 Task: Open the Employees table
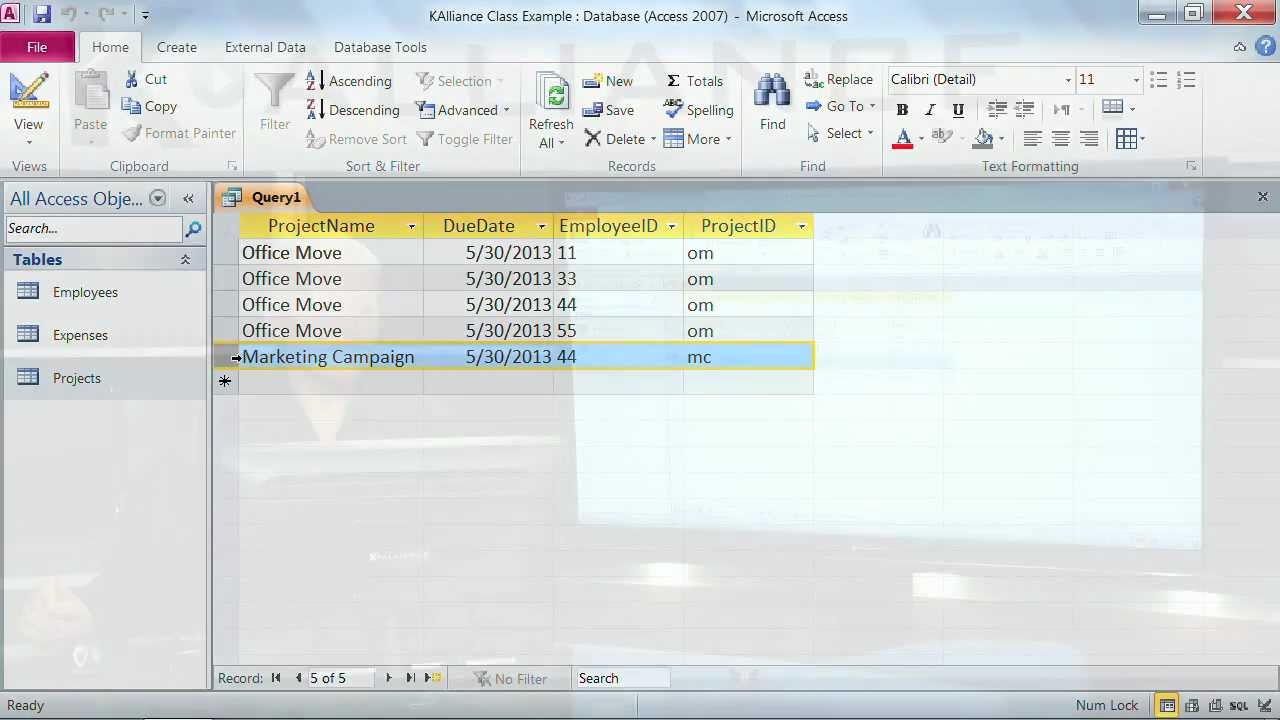(x=85, y=292)
